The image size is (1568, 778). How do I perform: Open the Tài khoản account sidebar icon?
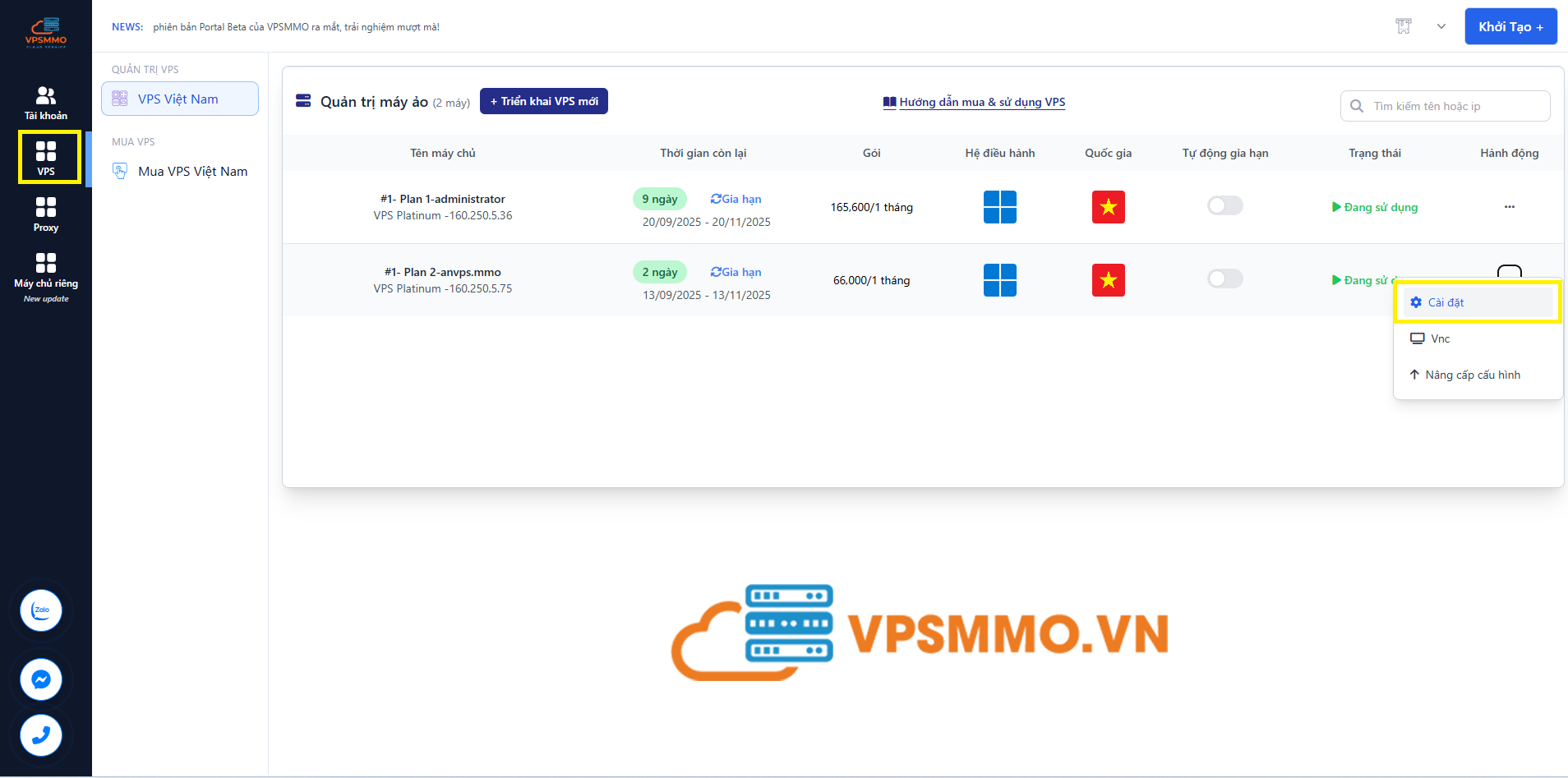pyautogui.click(x=46, y=103)
